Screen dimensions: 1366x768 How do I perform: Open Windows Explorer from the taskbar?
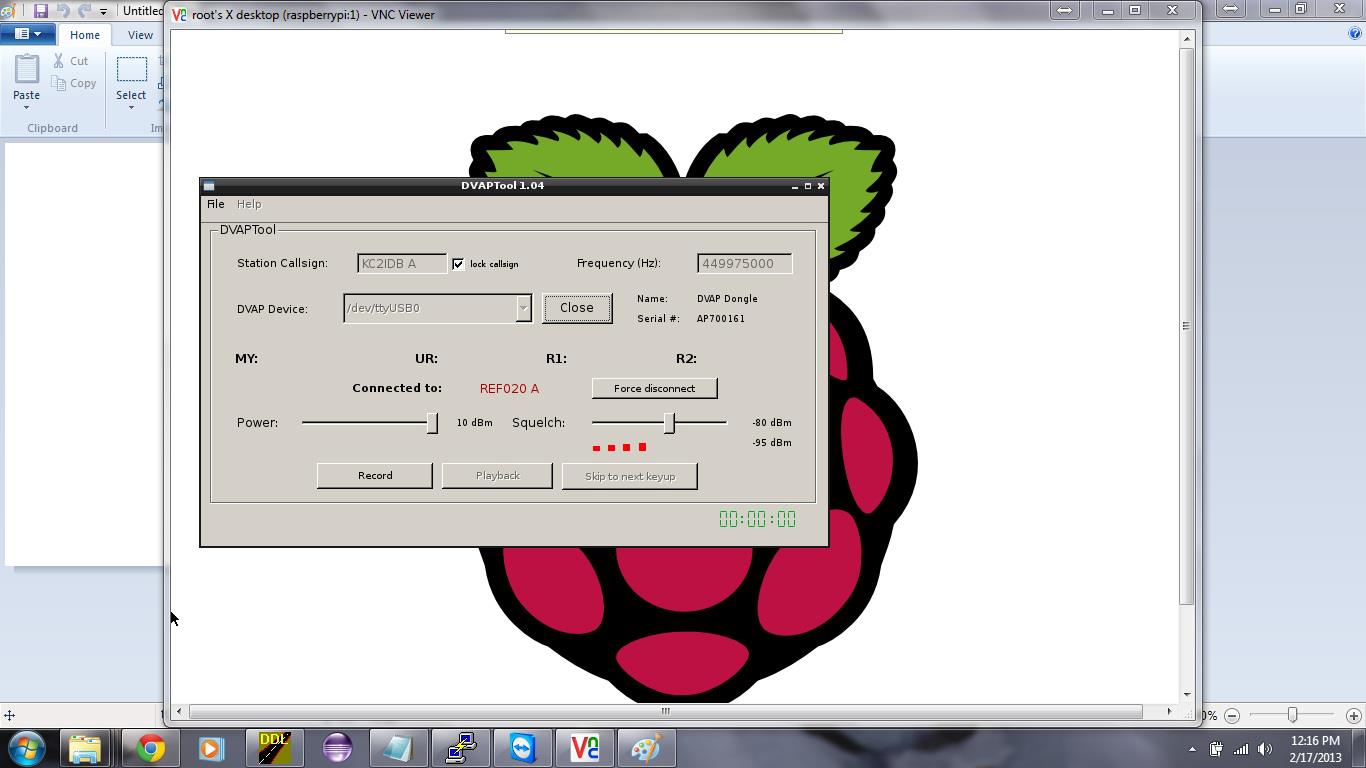point(85,748)
